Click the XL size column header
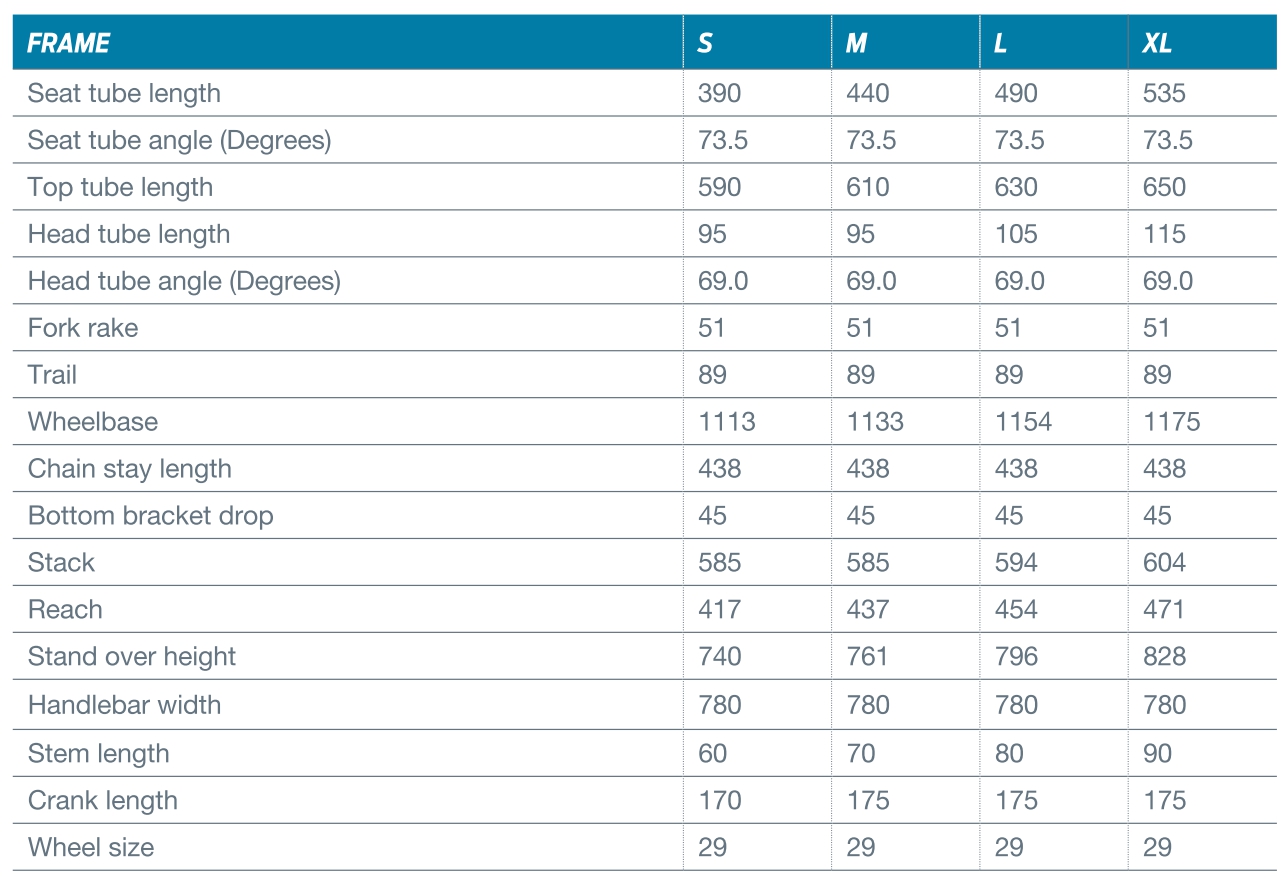 tap(1157, 44)
